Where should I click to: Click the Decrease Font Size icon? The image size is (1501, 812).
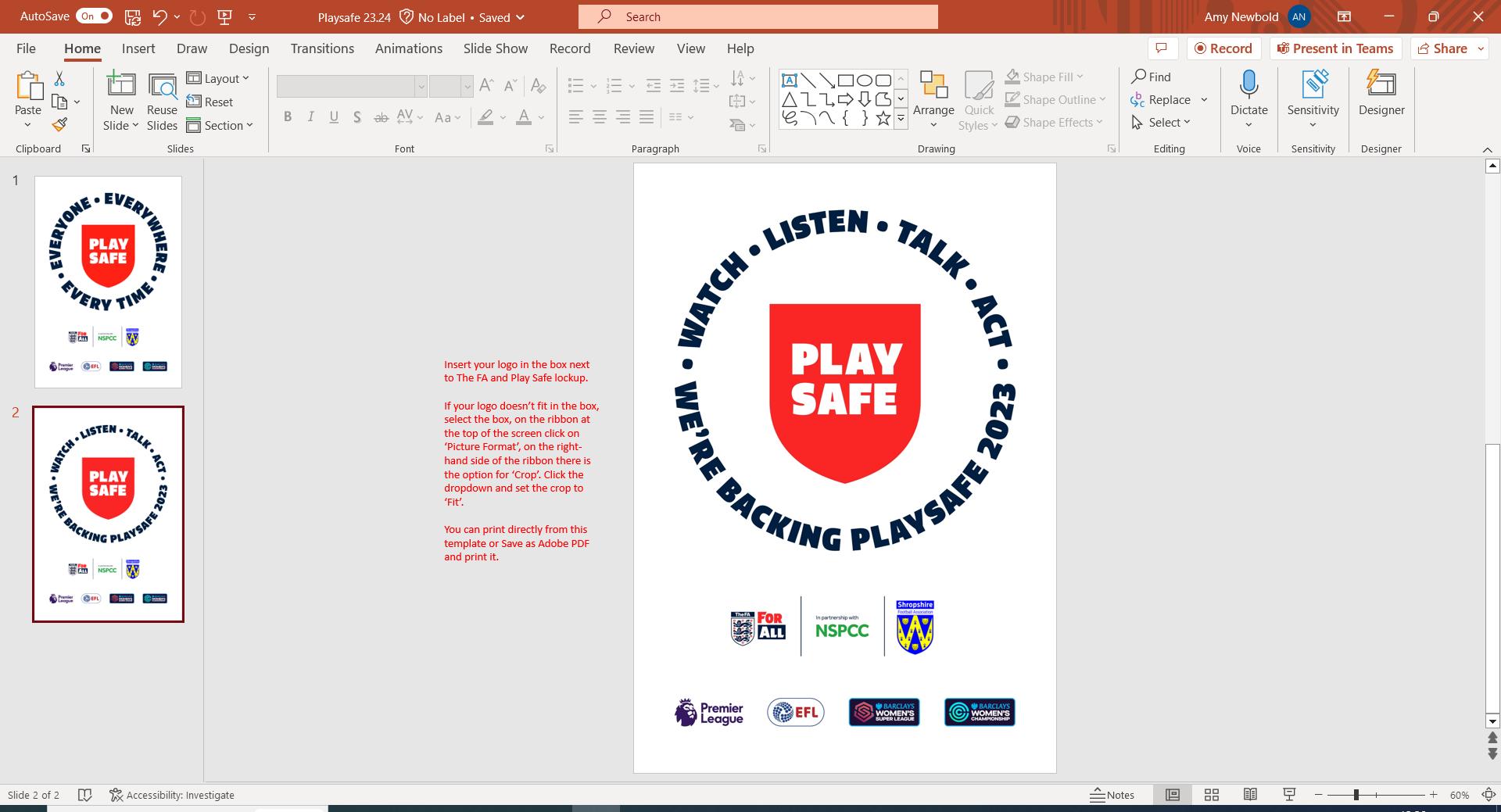coord(510,85)
